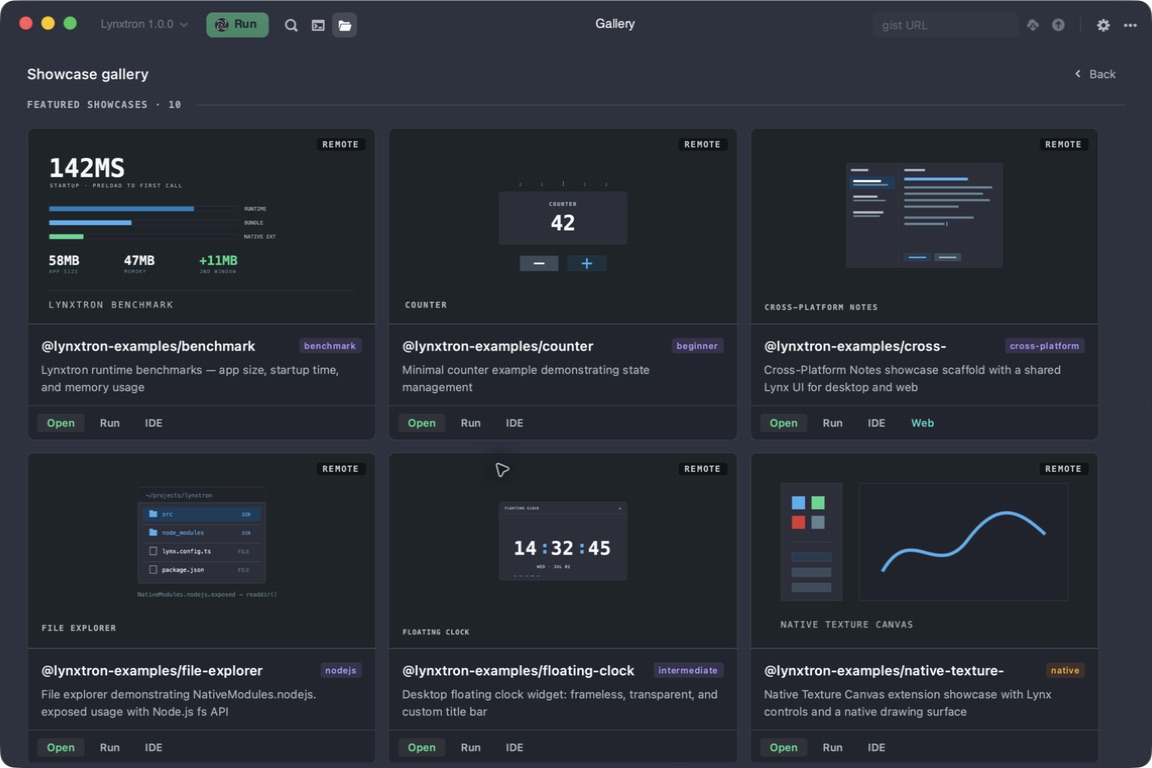Open floating-clock example in IDE
This screenshot has width=1152, height=768.
click(x=514, y=747)
